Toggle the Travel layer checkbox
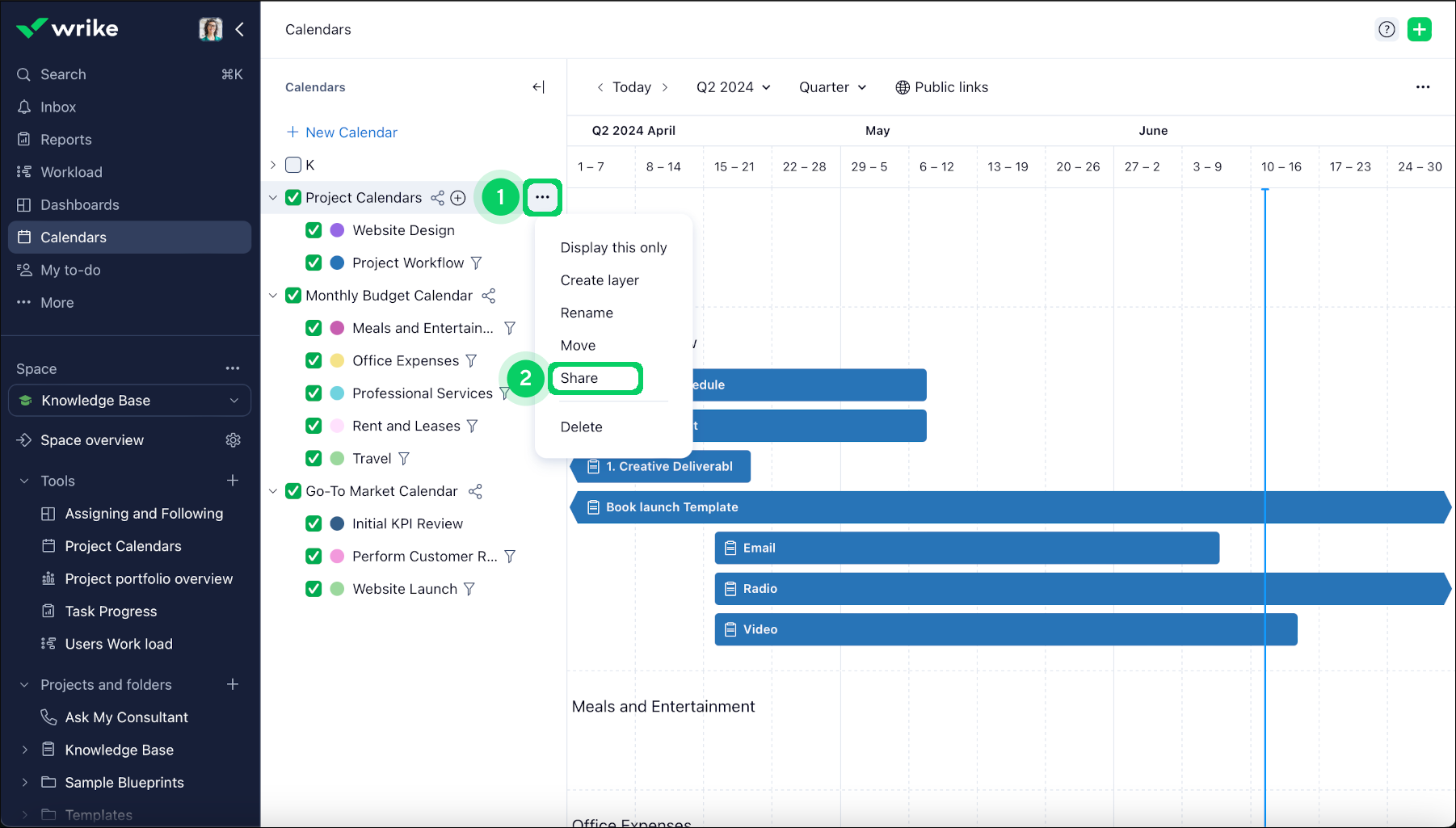The image size is (1456, 828). [314, 459]
